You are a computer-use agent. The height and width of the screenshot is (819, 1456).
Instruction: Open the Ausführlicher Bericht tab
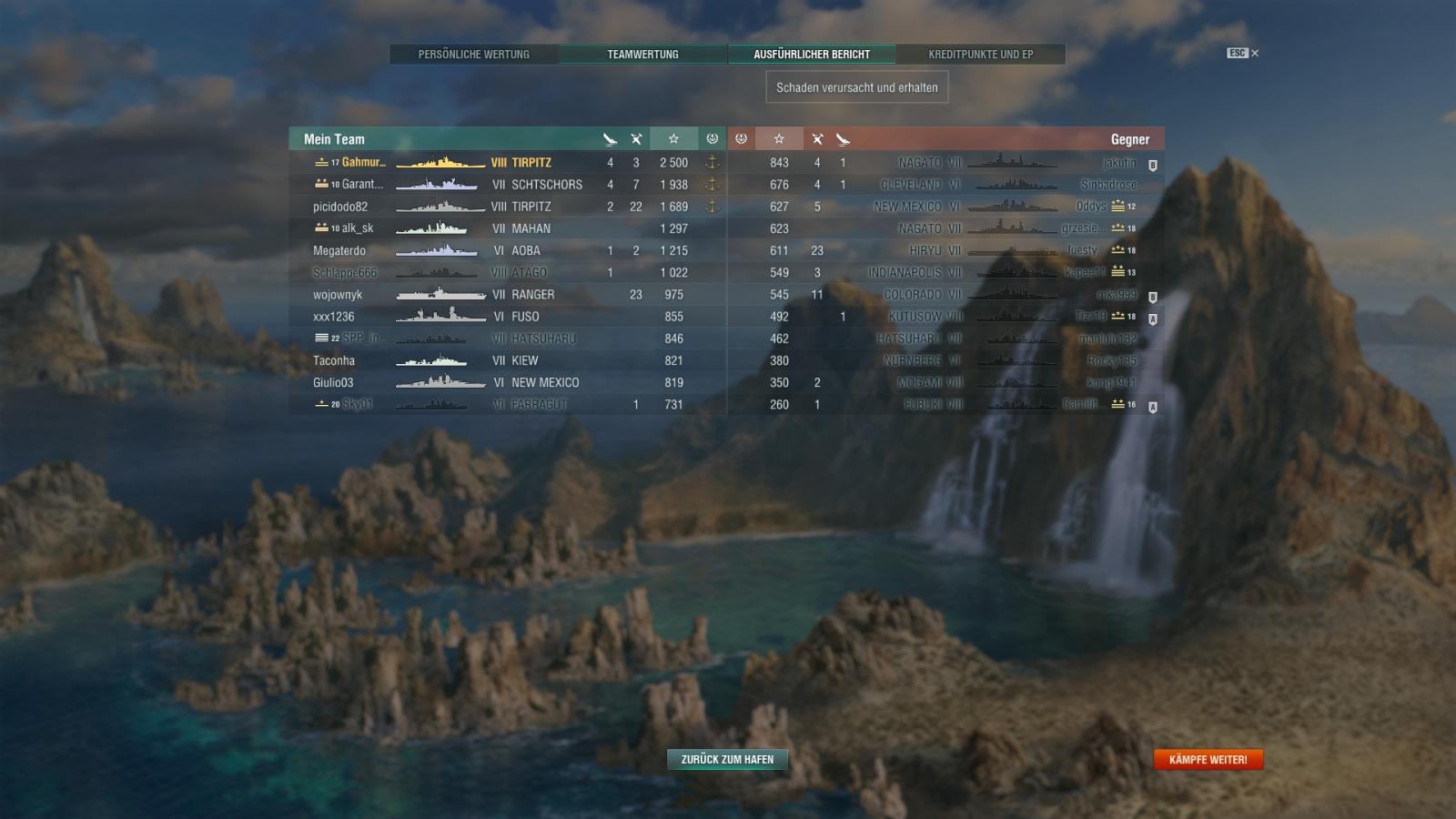pos(812,55)
